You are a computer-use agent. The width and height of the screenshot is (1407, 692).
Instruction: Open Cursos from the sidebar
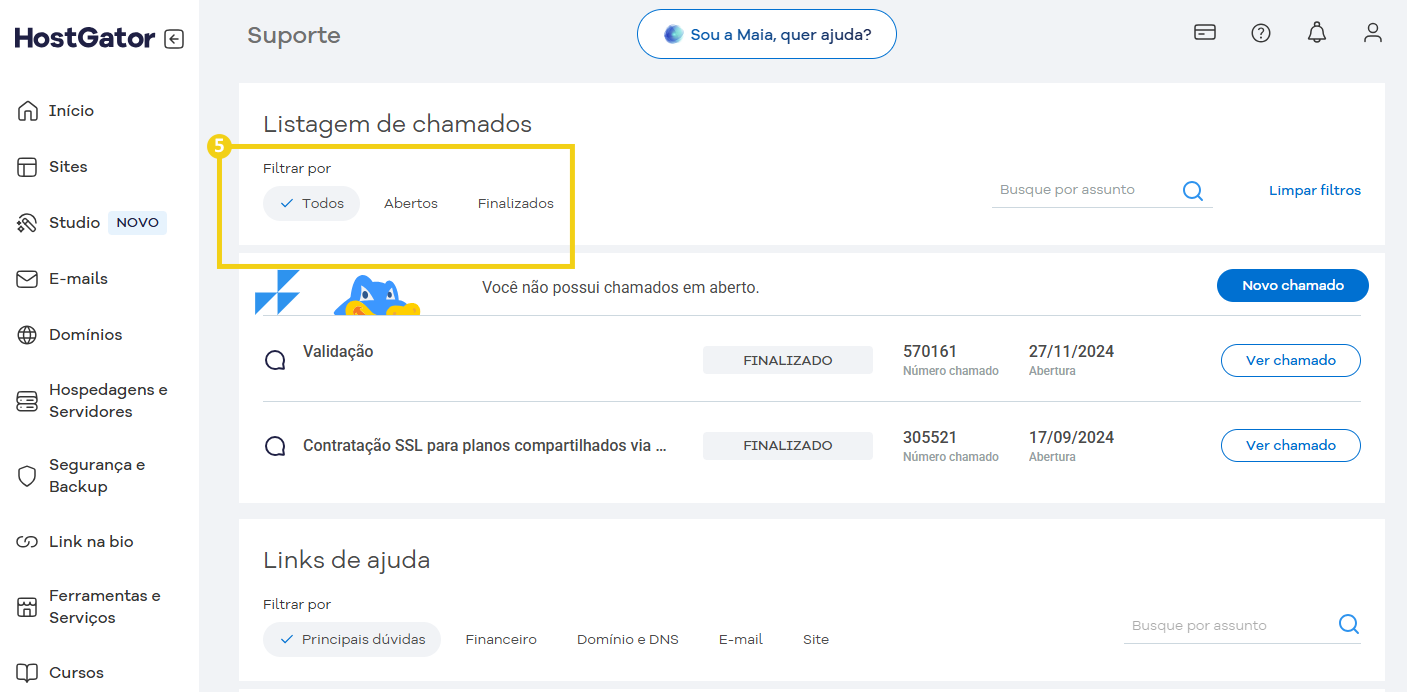click(x=76, y=673)
